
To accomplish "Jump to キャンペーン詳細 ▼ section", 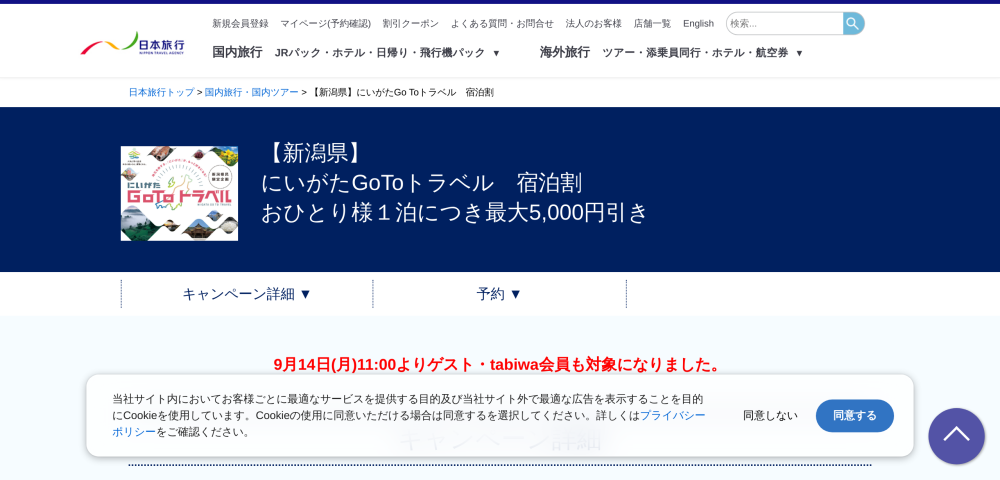I will pyautogui.click(x=247, y=294).
